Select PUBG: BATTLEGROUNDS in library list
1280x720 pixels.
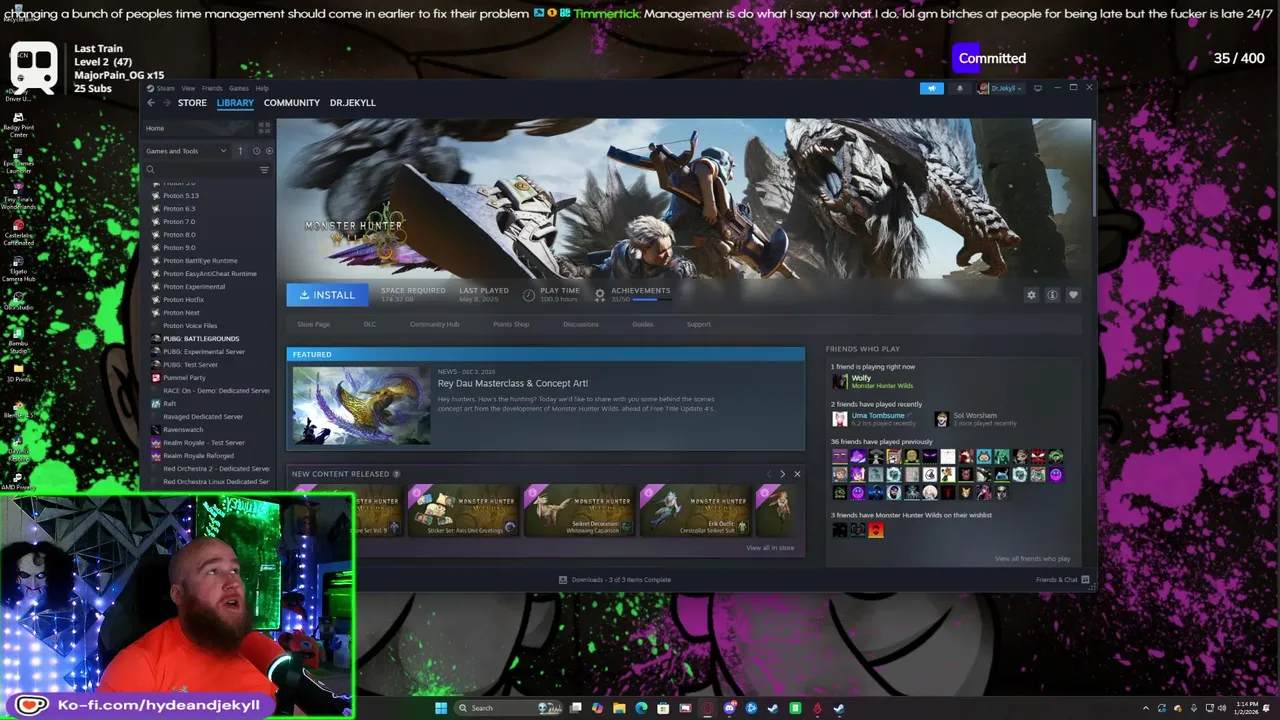coord(201,339)
